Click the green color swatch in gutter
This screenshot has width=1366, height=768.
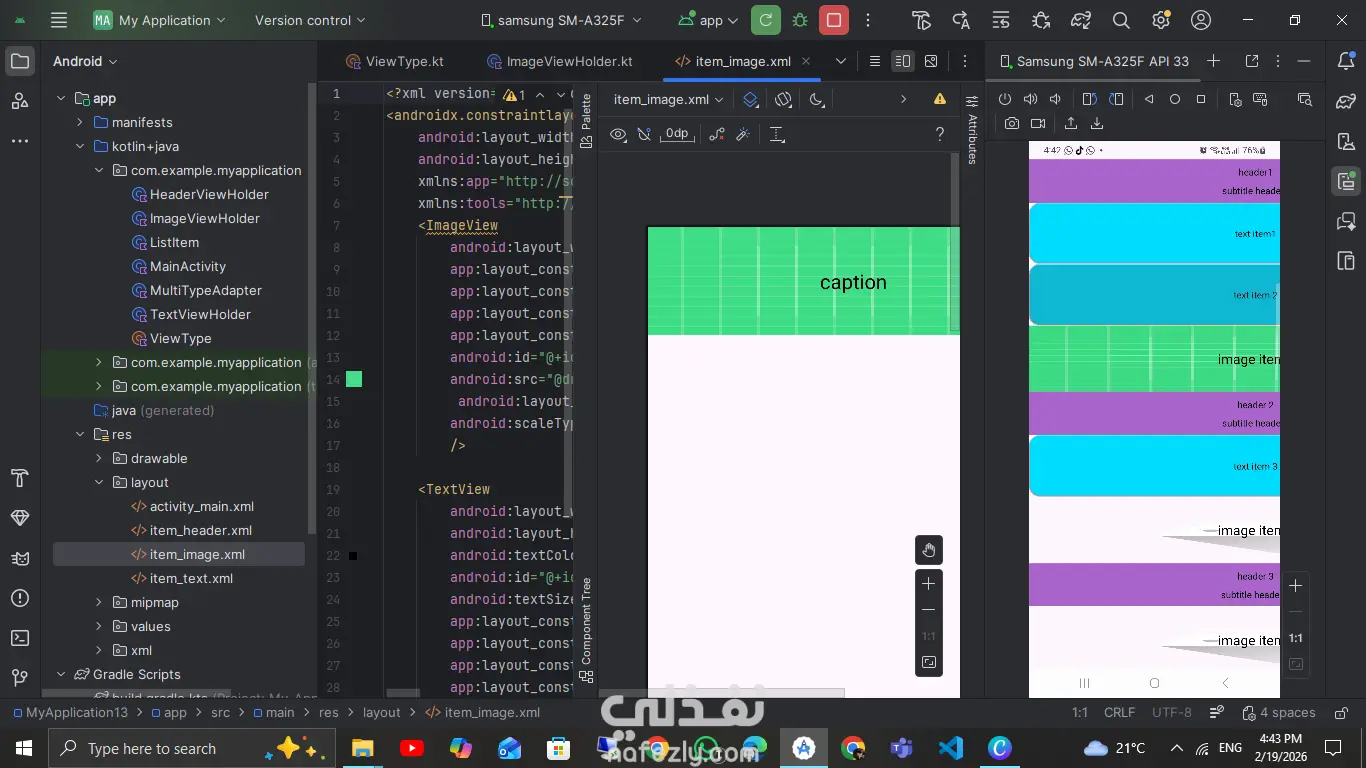(354, 379)
